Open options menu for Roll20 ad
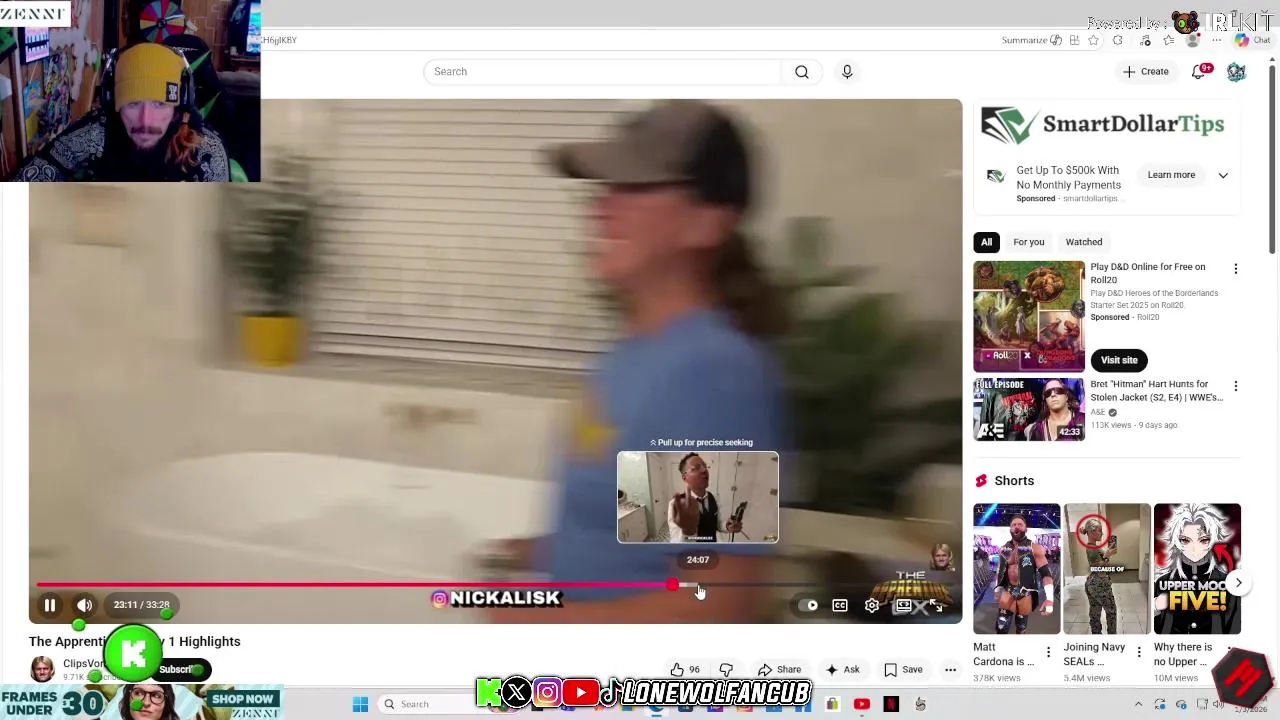 [1235, 269]
